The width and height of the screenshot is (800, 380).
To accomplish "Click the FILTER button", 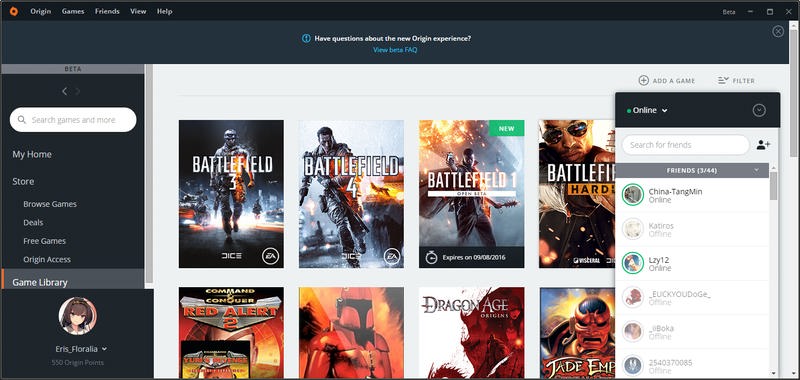I will coord(736,81).
